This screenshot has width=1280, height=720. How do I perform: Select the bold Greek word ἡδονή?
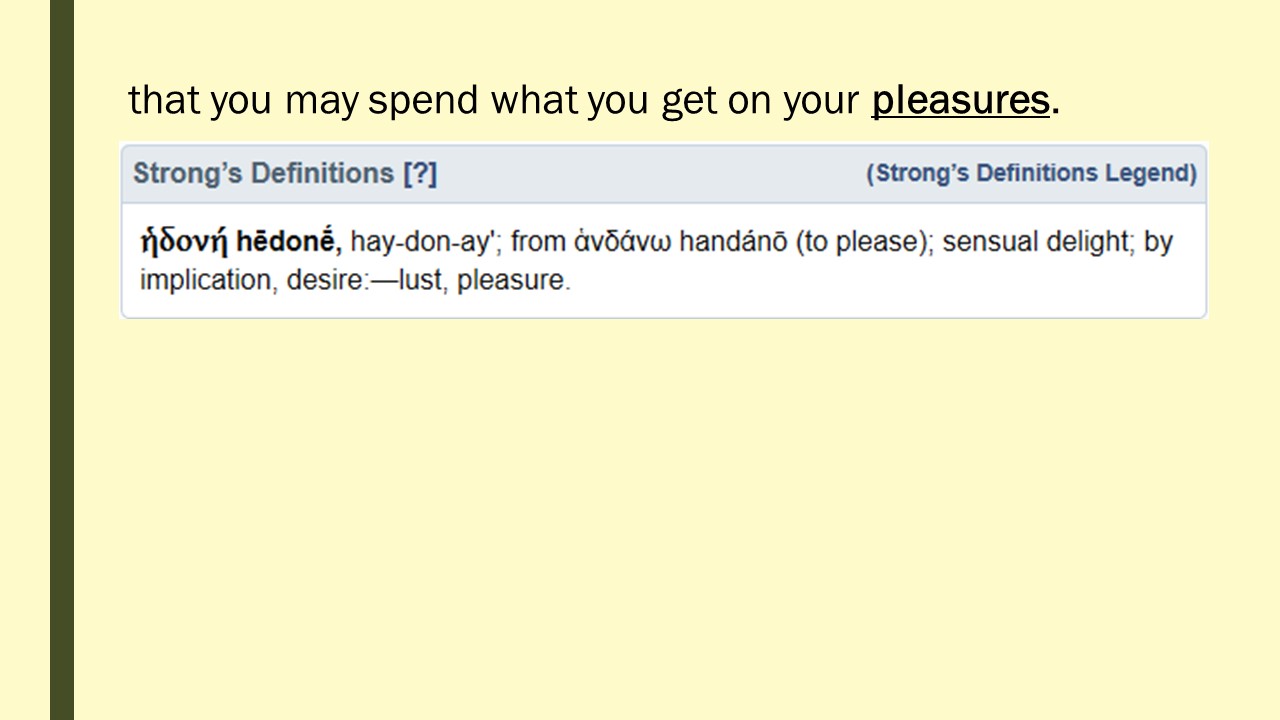183,243
